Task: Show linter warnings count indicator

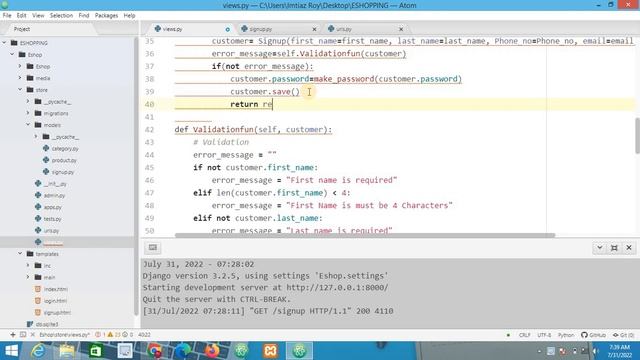Action: click(x=114, y=335)
